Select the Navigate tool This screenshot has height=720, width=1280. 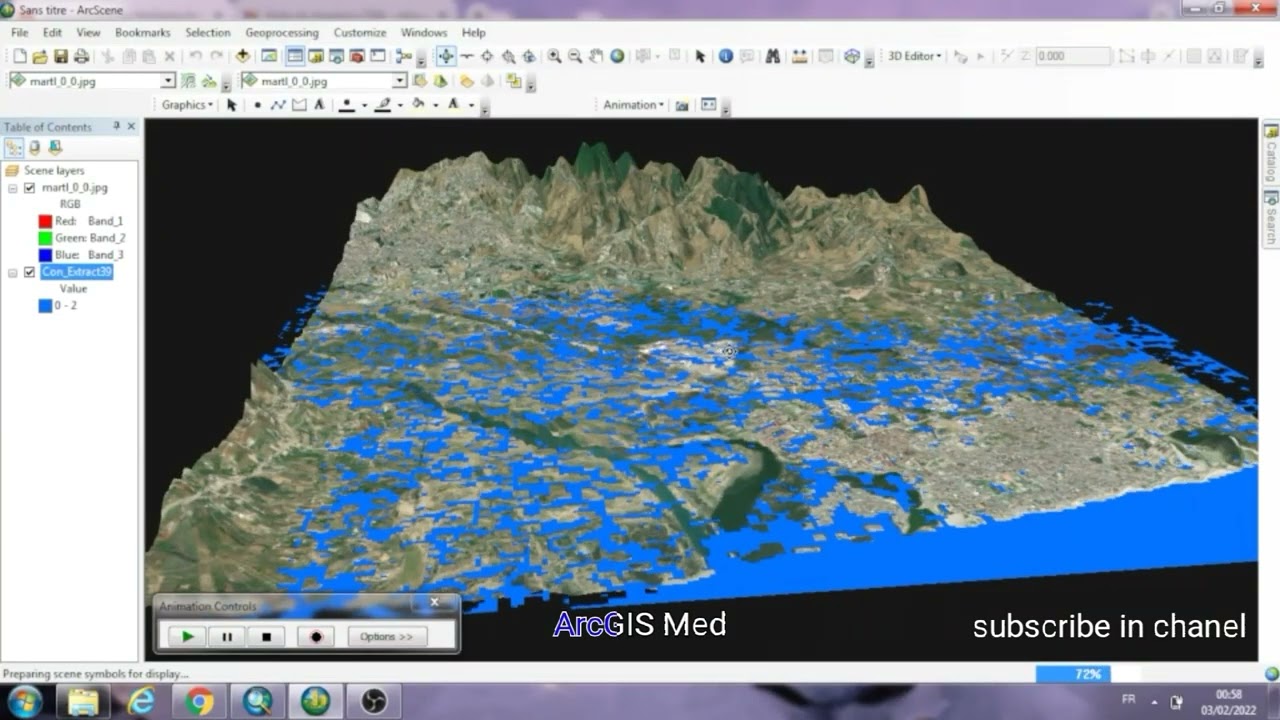[446, 57]
